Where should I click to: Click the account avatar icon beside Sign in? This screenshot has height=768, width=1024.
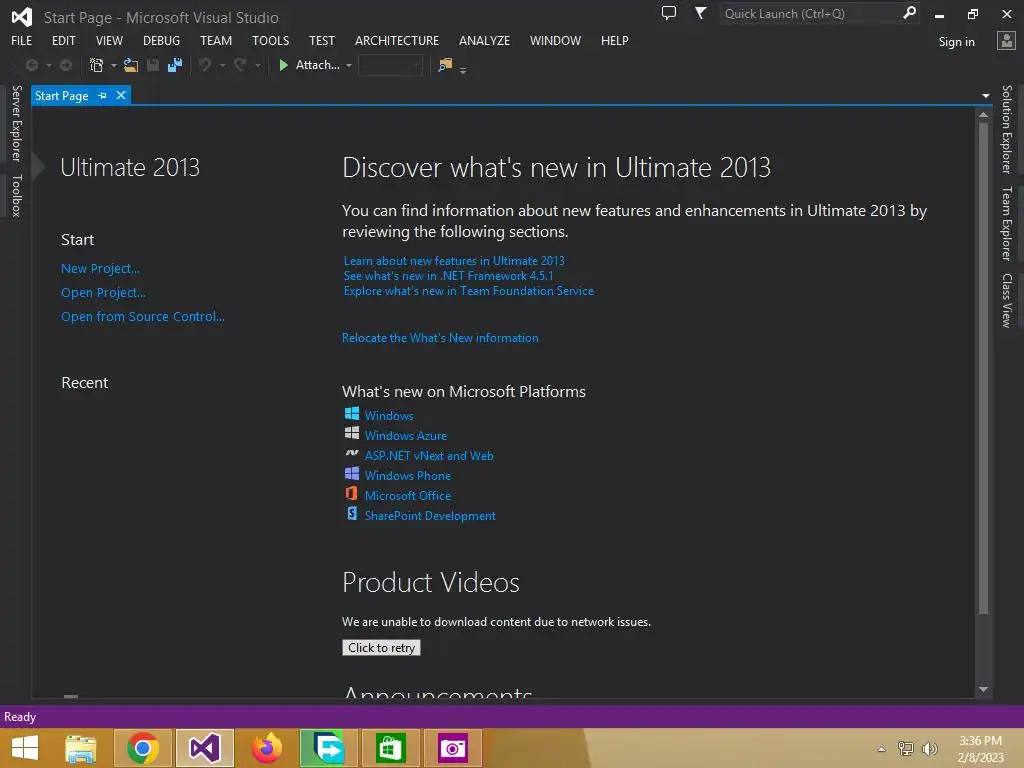pos(1006,40)
